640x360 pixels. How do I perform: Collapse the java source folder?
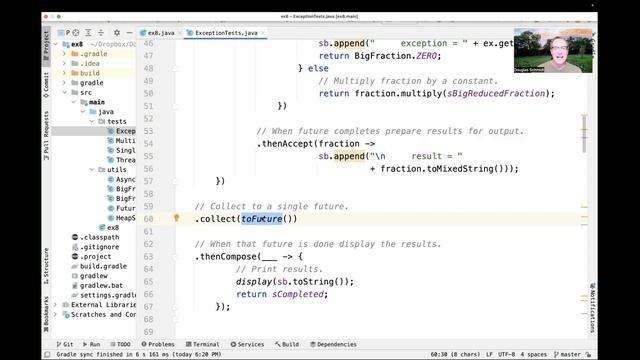[83, 112]
